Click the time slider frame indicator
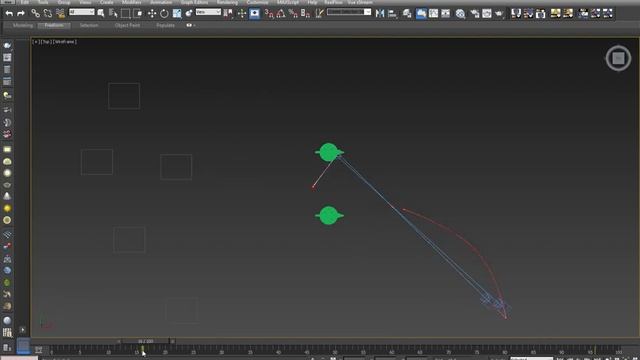Screen dimensions: 640x360 pos(145,341)
